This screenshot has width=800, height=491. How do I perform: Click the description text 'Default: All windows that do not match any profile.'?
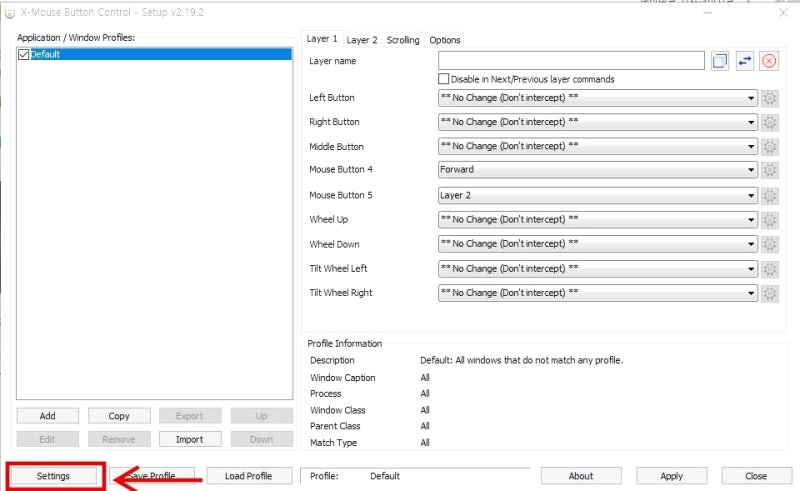click(x=521, y=360)
